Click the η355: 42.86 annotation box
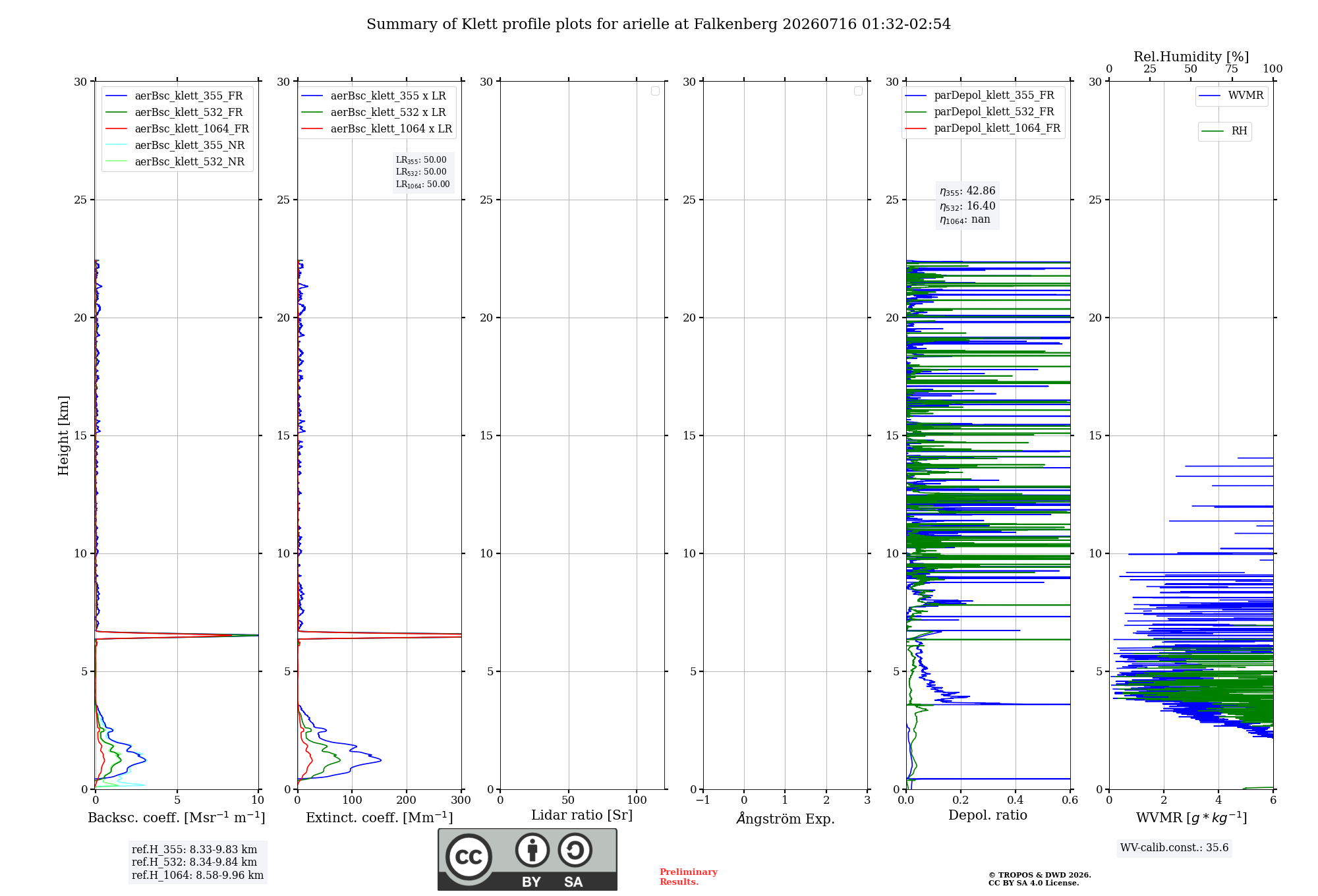The image size is (1318, 896). 967,191
